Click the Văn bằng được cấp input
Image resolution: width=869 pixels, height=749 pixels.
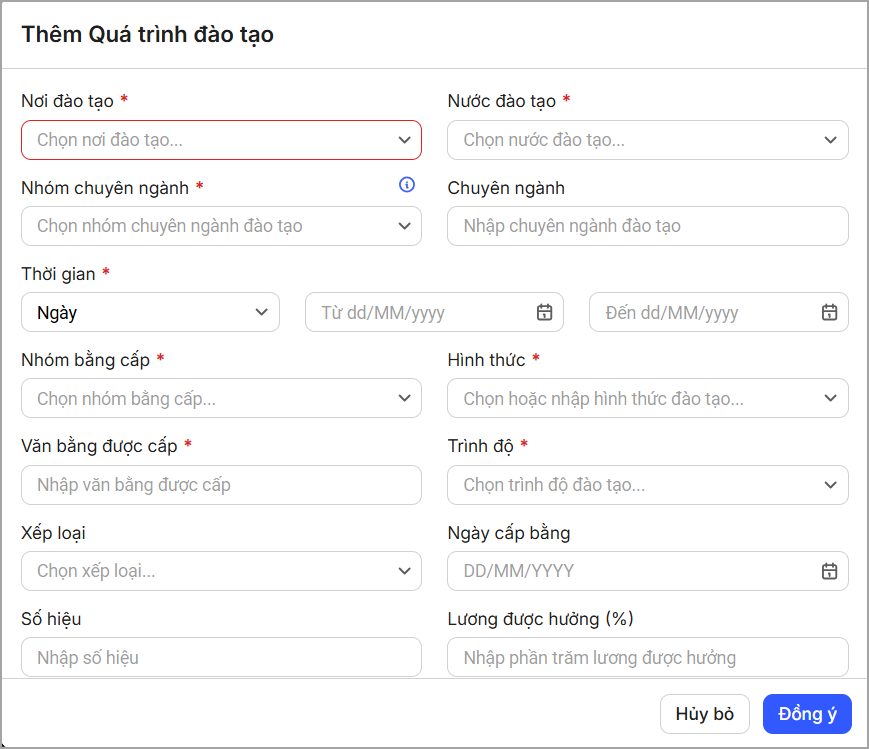point(221,485)
